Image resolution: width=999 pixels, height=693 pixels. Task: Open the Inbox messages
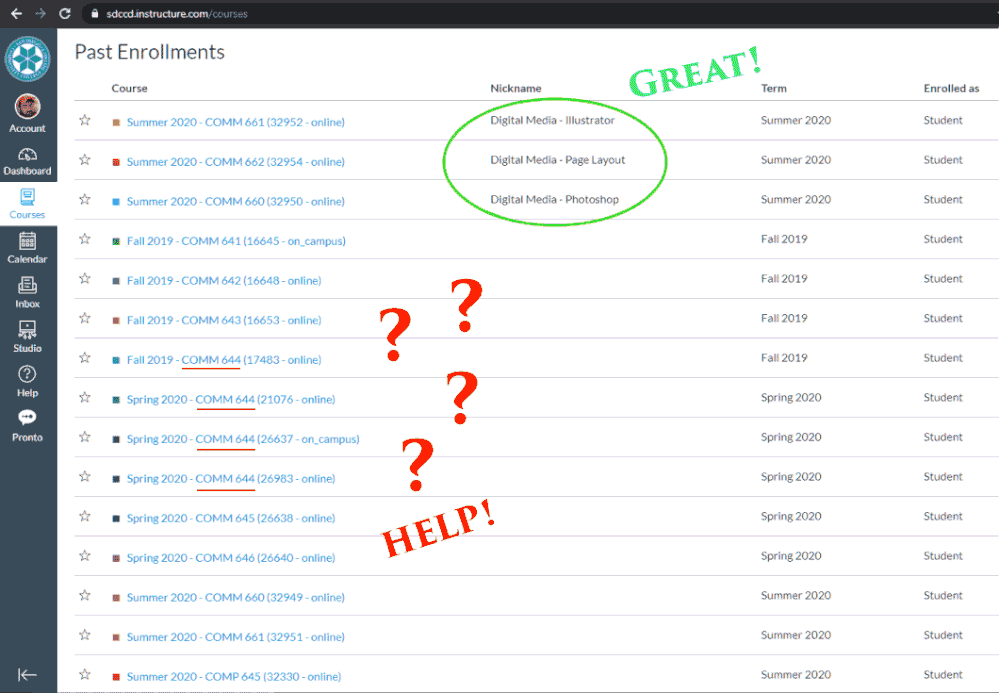tap(27, 292)
